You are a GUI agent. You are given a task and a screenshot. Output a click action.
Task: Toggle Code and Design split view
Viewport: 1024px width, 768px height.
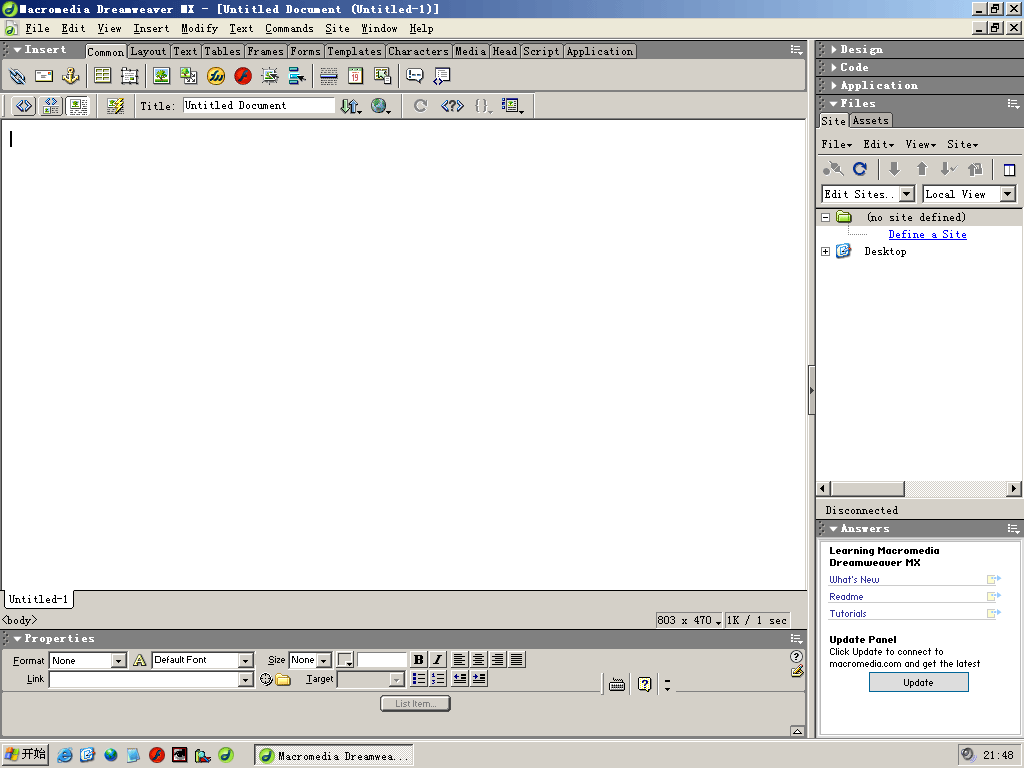coord(51,106)
